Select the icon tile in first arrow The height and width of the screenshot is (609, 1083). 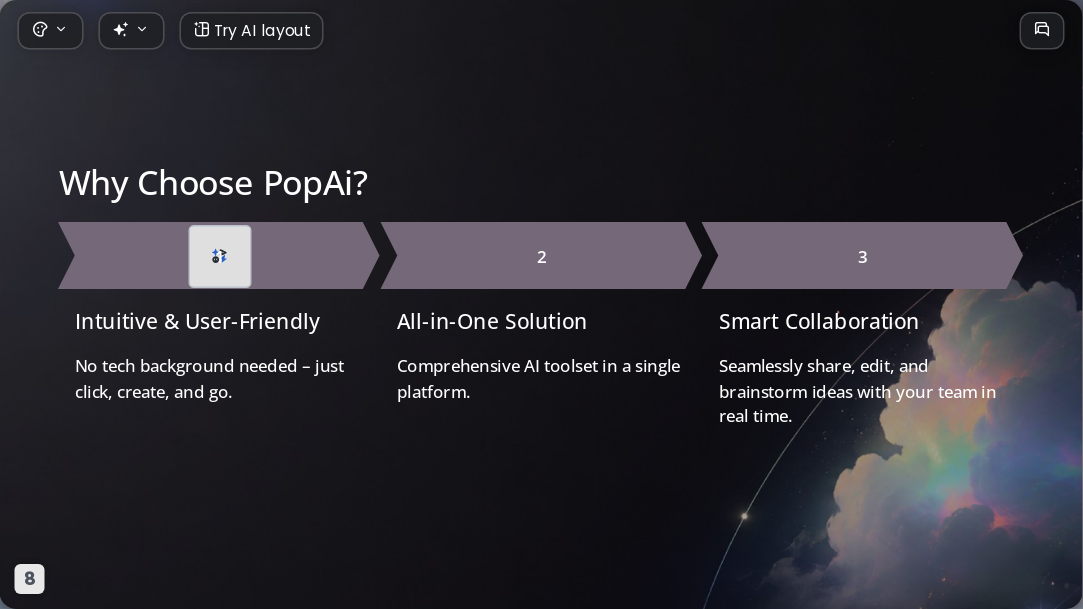point(220,256)
